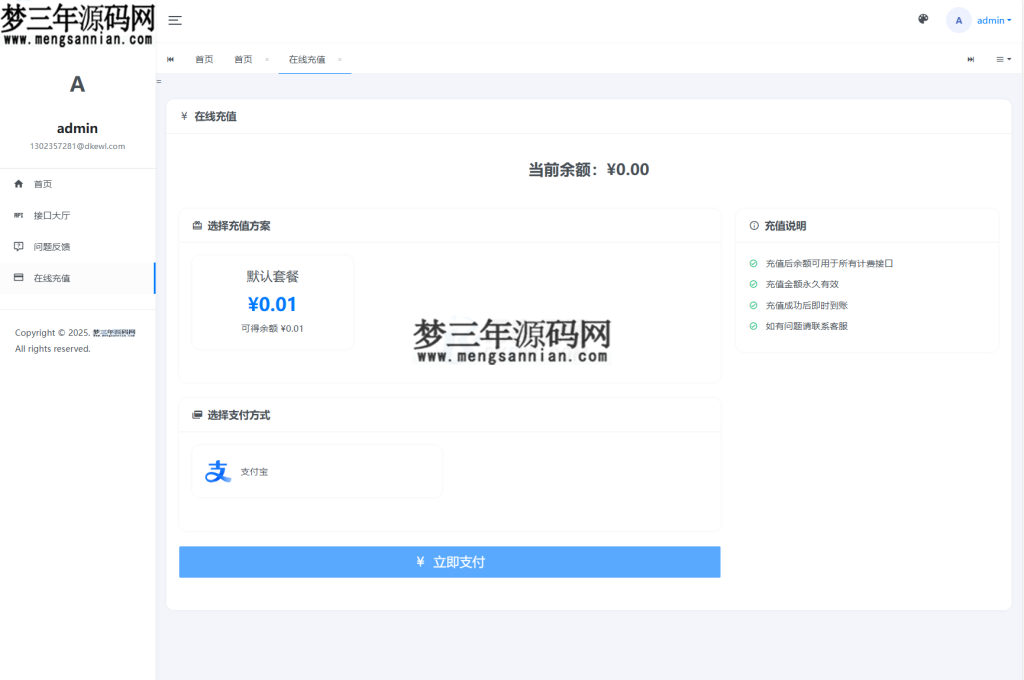This screenshot has width=1024, height=680.
Task: Click the admin username in the sidebar
Action: [77, 128]
